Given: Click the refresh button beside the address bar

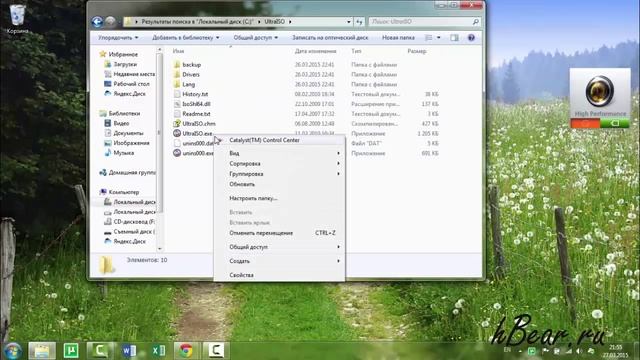Looking at the screenshot, I should (359, 22).
